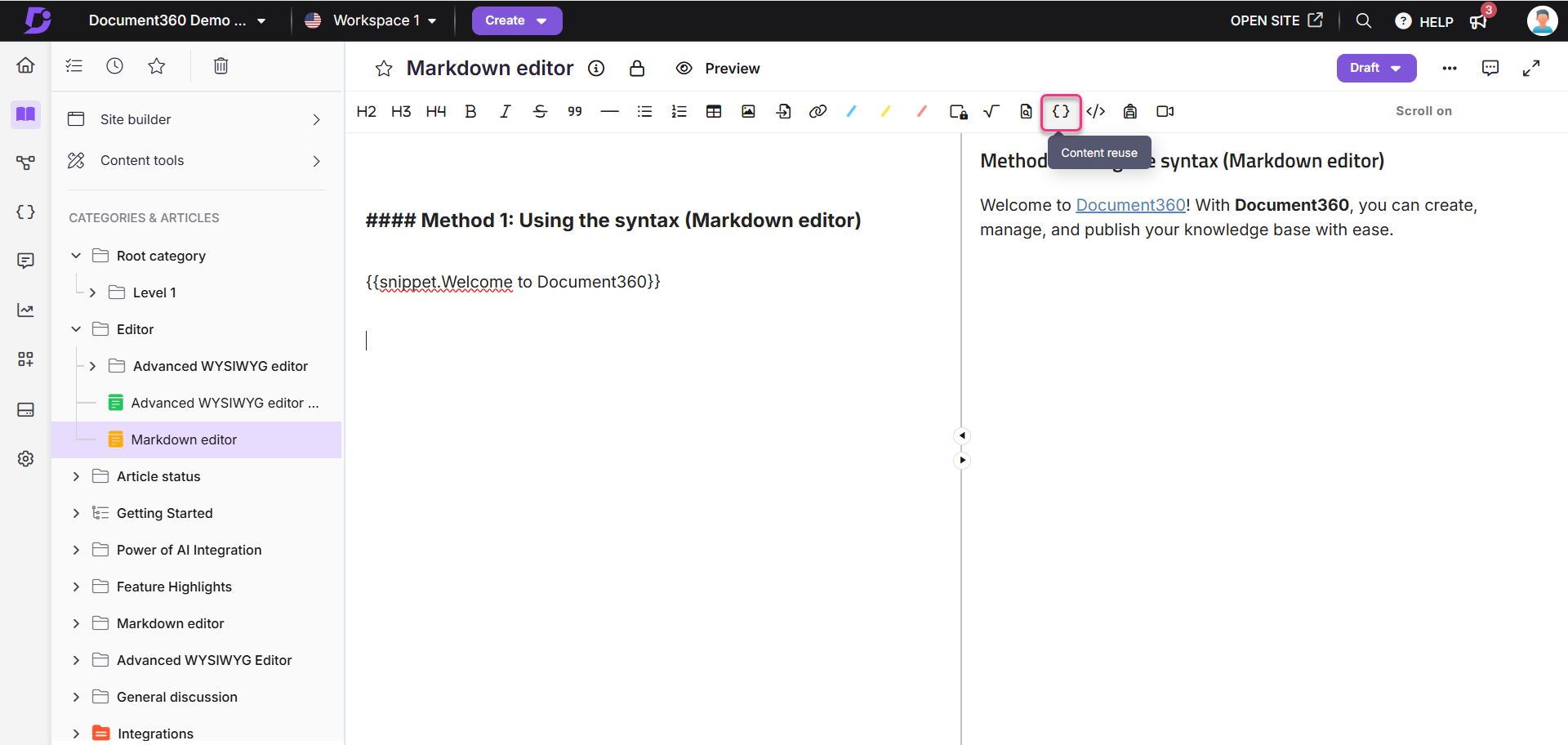The width and height of the screenshot is (1568, 745).
Task: Open article comments panel
Action: point(1490,68)
